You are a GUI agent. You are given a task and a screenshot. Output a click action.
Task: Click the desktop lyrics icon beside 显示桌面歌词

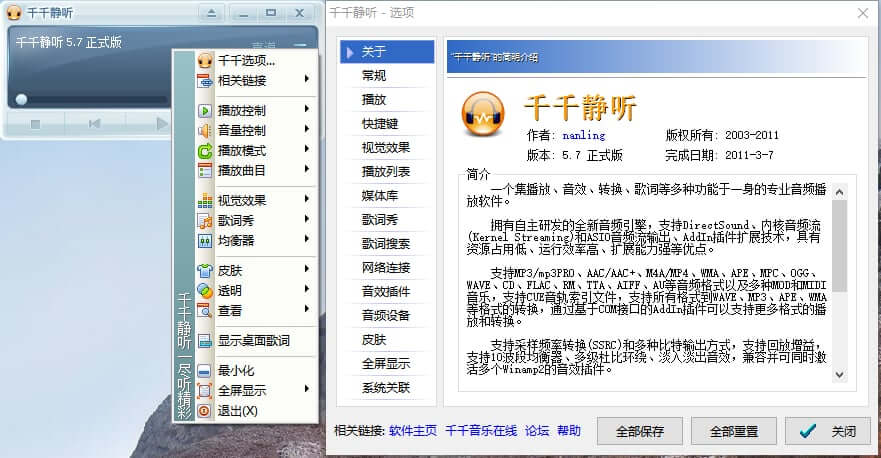tap(205, 341)
